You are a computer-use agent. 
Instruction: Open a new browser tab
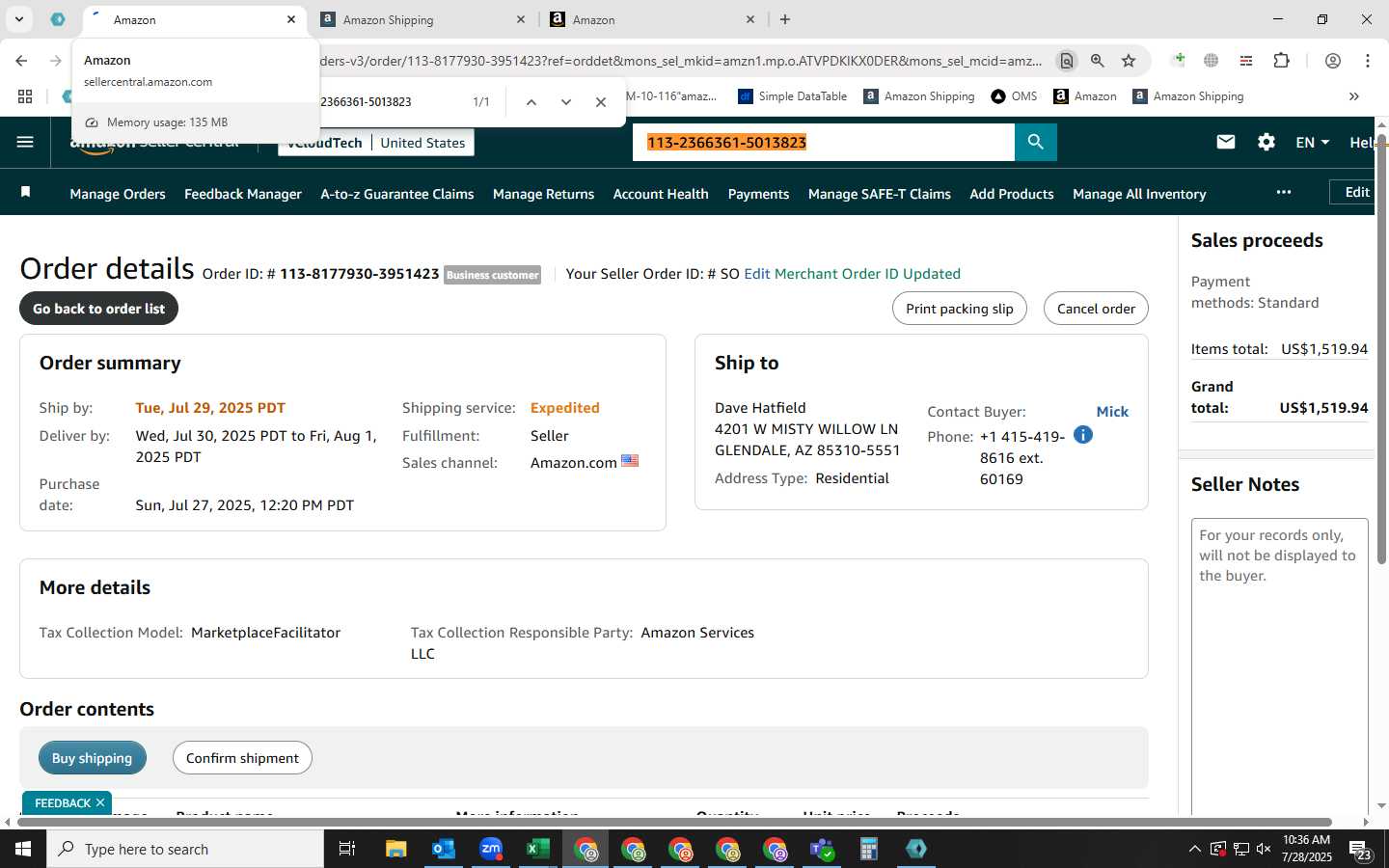click(785, 19)
